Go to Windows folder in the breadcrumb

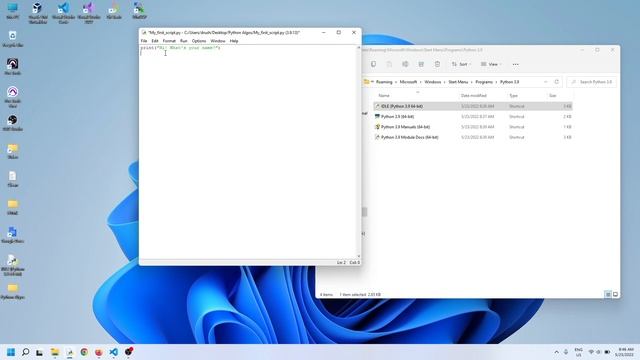pos(433,82)
